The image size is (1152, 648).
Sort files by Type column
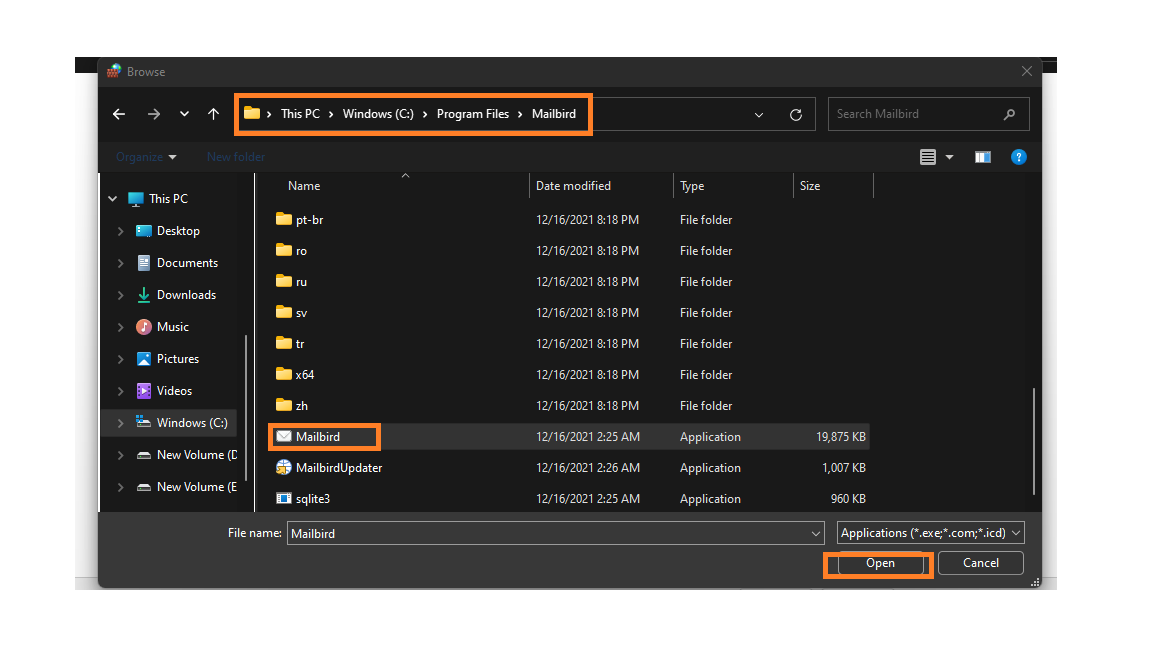(692, 186)
